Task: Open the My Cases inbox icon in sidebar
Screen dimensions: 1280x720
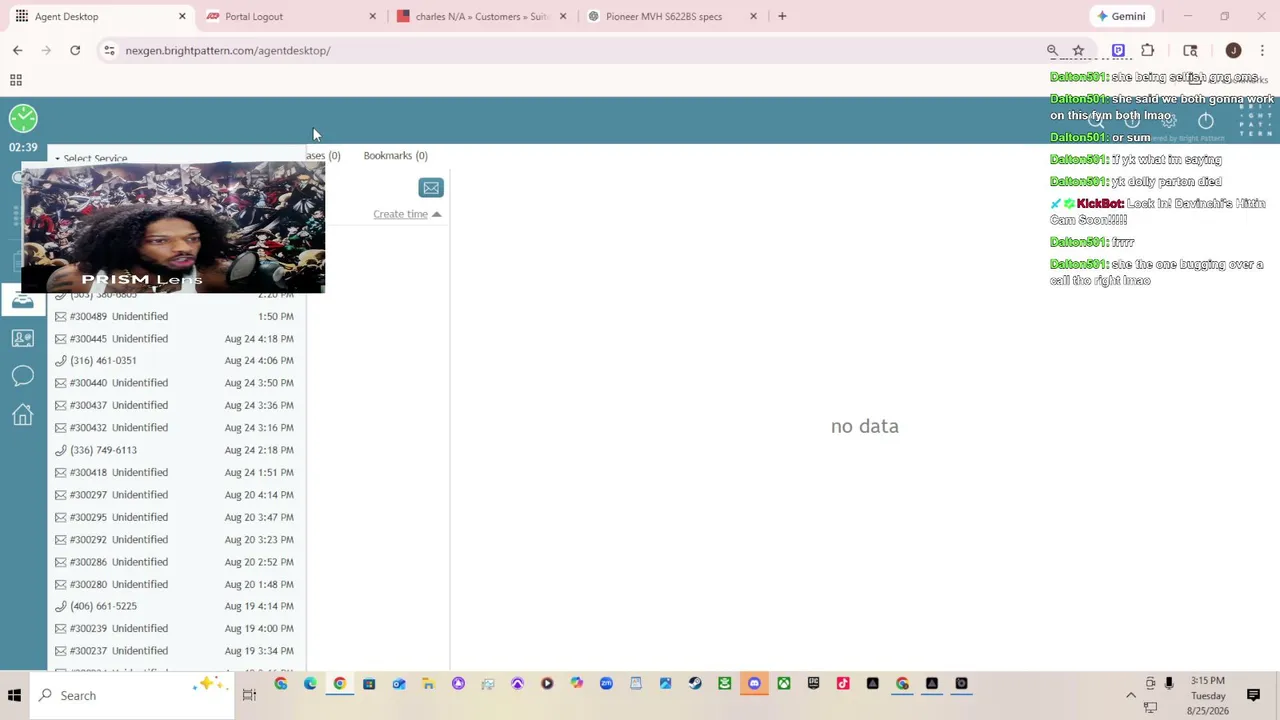Action: click(23, 300)
